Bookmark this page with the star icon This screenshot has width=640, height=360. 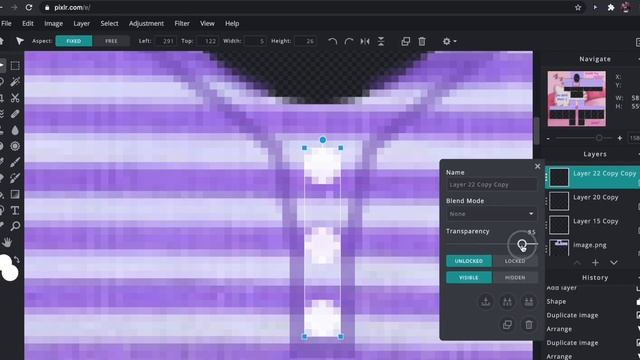click(x=578, y=7)
